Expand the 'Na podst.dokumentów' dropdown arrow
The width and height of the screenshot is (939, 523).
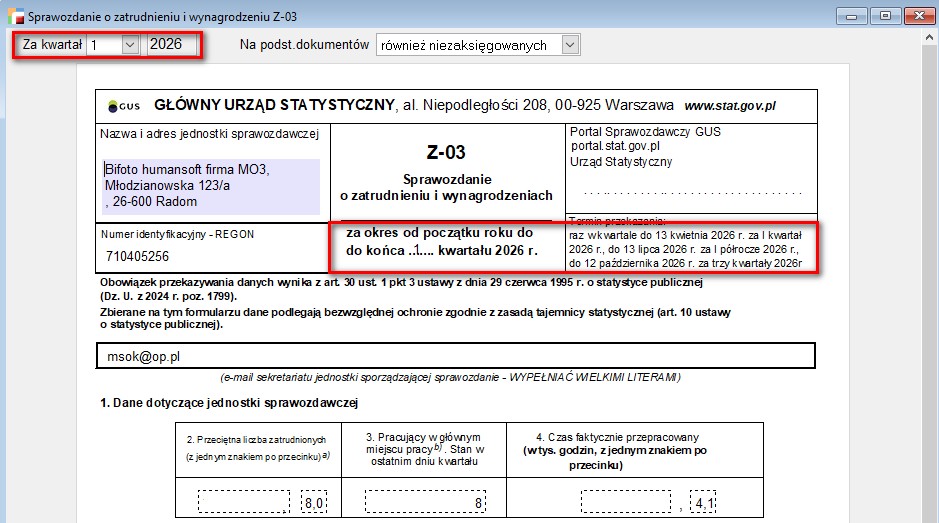pos(569,45)
